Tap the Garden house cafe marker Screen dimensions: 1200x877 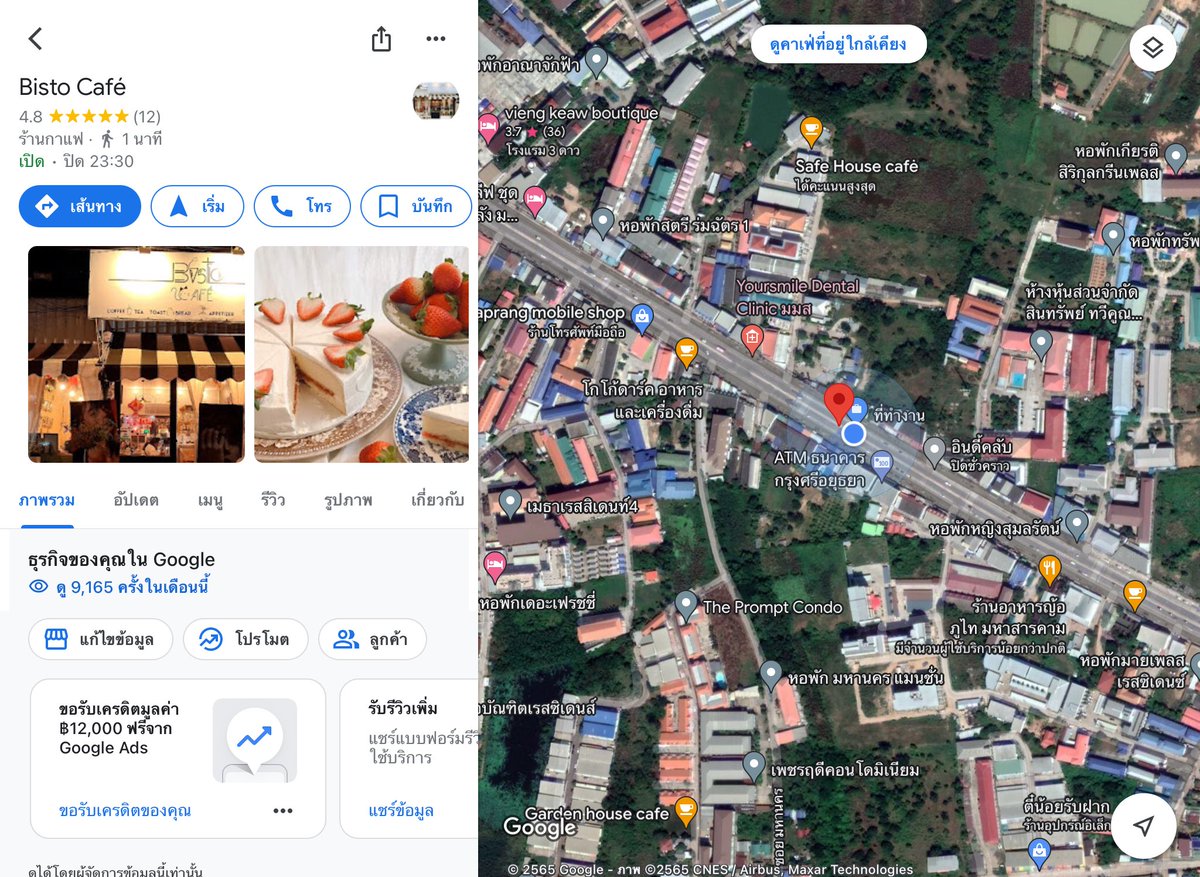coord(685,811)
